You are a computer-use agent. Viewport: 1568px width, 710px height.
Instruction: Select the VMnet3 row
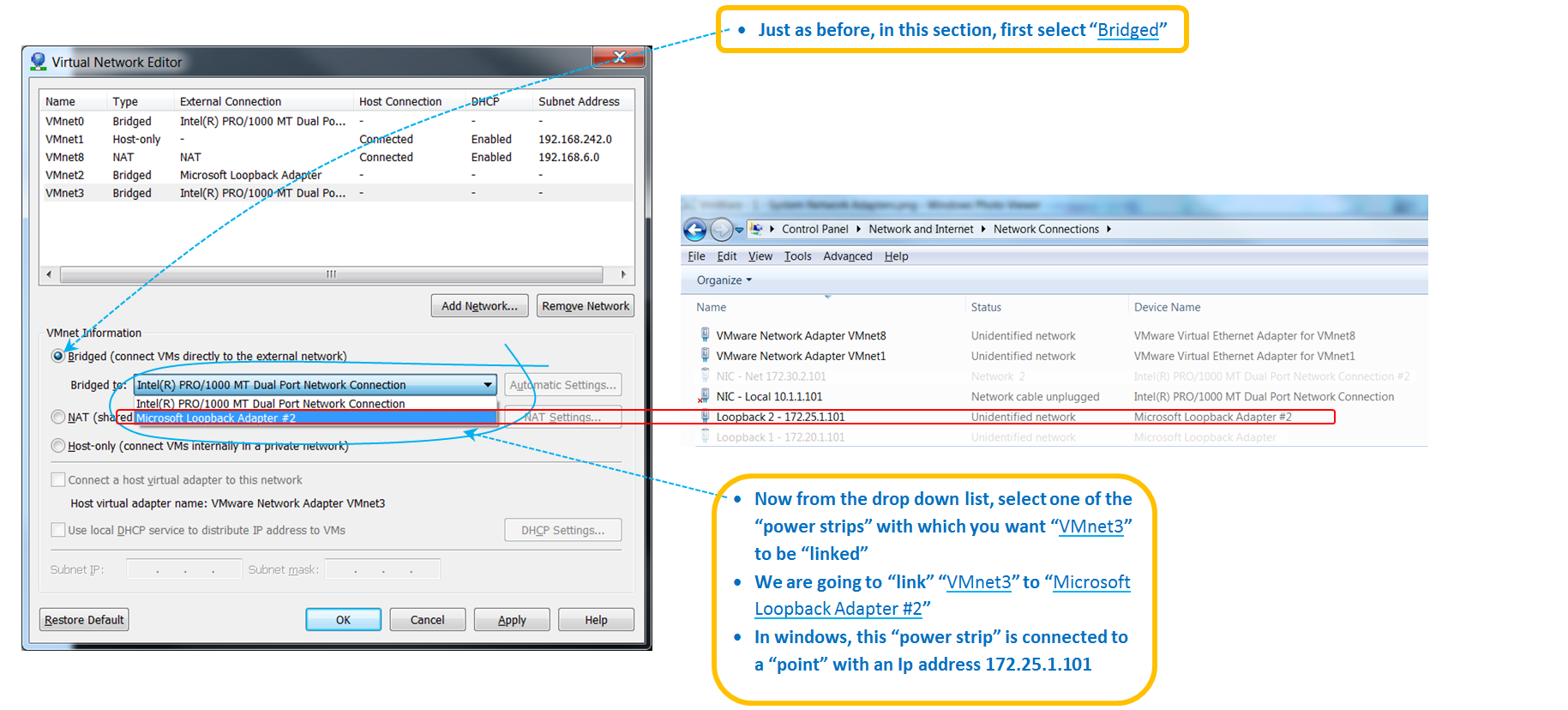[336, 193]
